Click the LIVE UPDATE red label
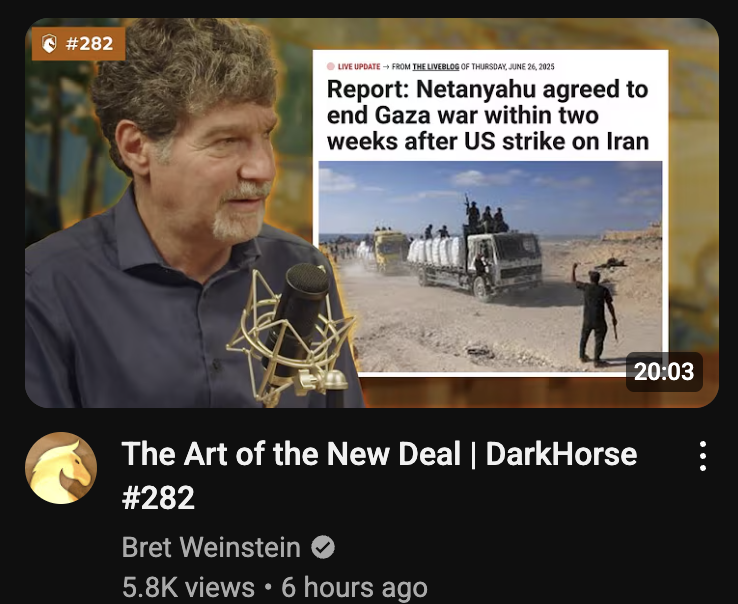The height and width of the screenshot is (604, 738). tap(359, 67)
